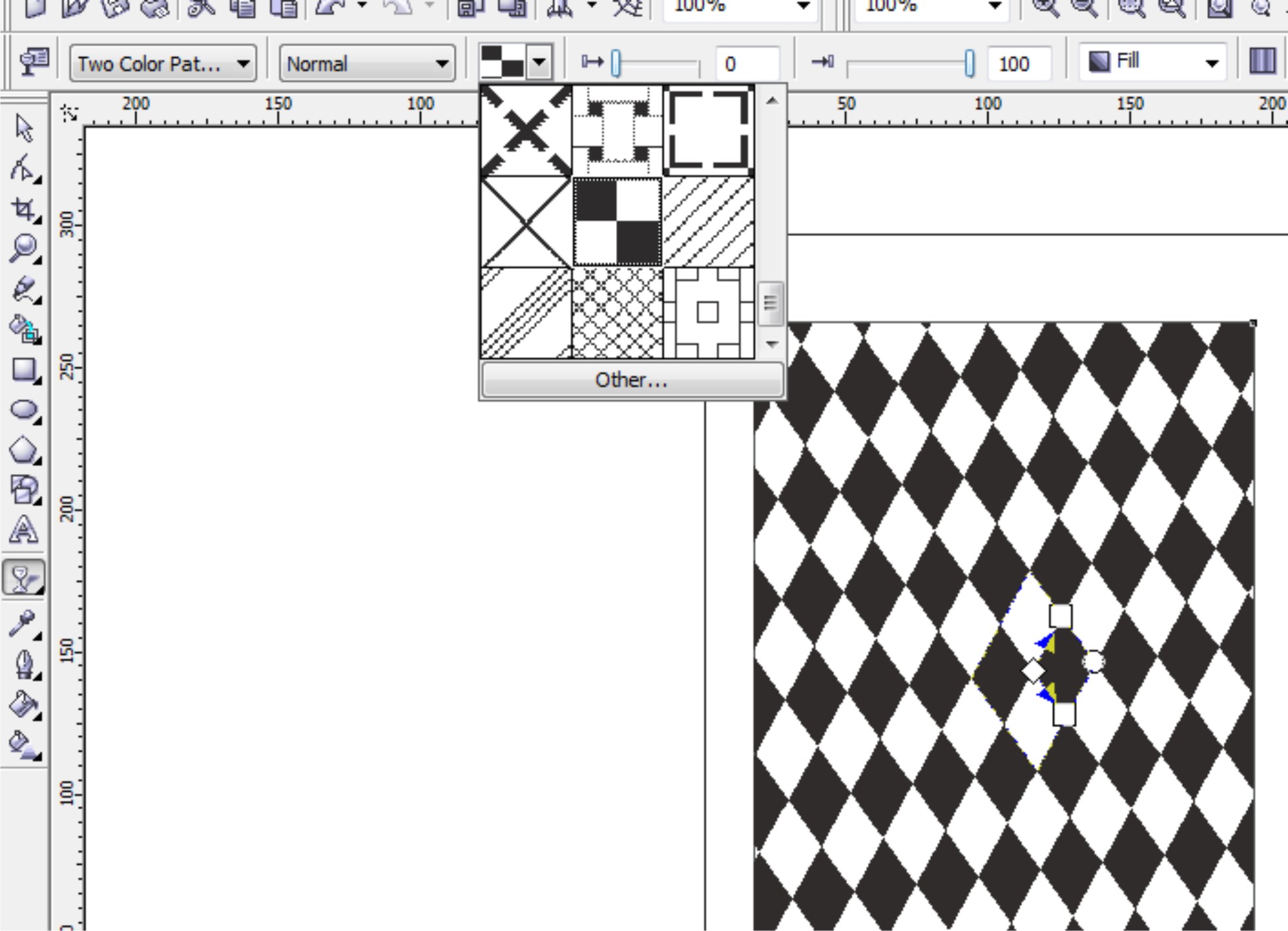Pick the Polygon tool
Viewport: 1288px width, 931px height.
24,451
